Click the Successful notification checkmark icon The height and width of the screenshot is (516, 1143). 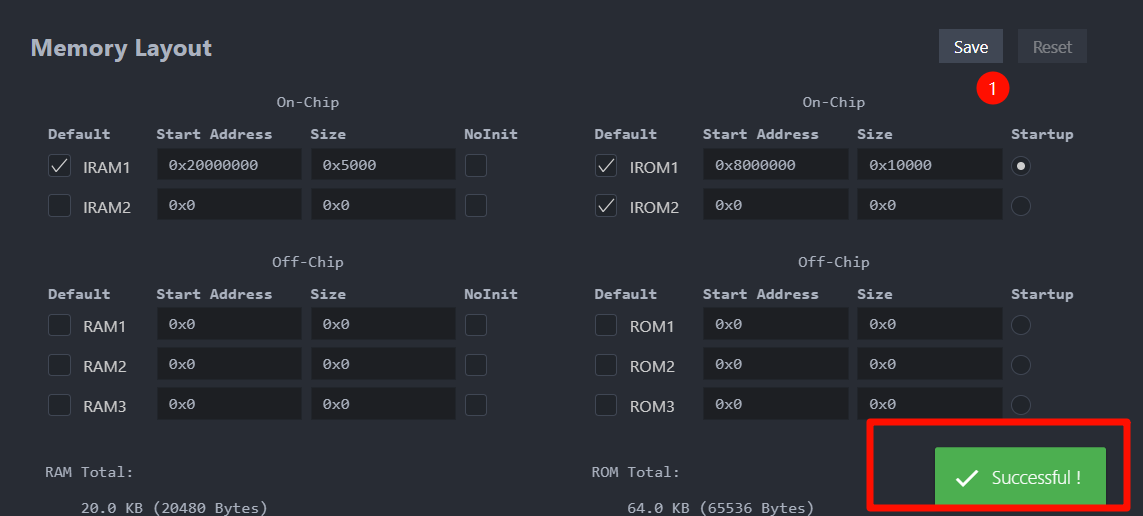click(x=966, y=478)
